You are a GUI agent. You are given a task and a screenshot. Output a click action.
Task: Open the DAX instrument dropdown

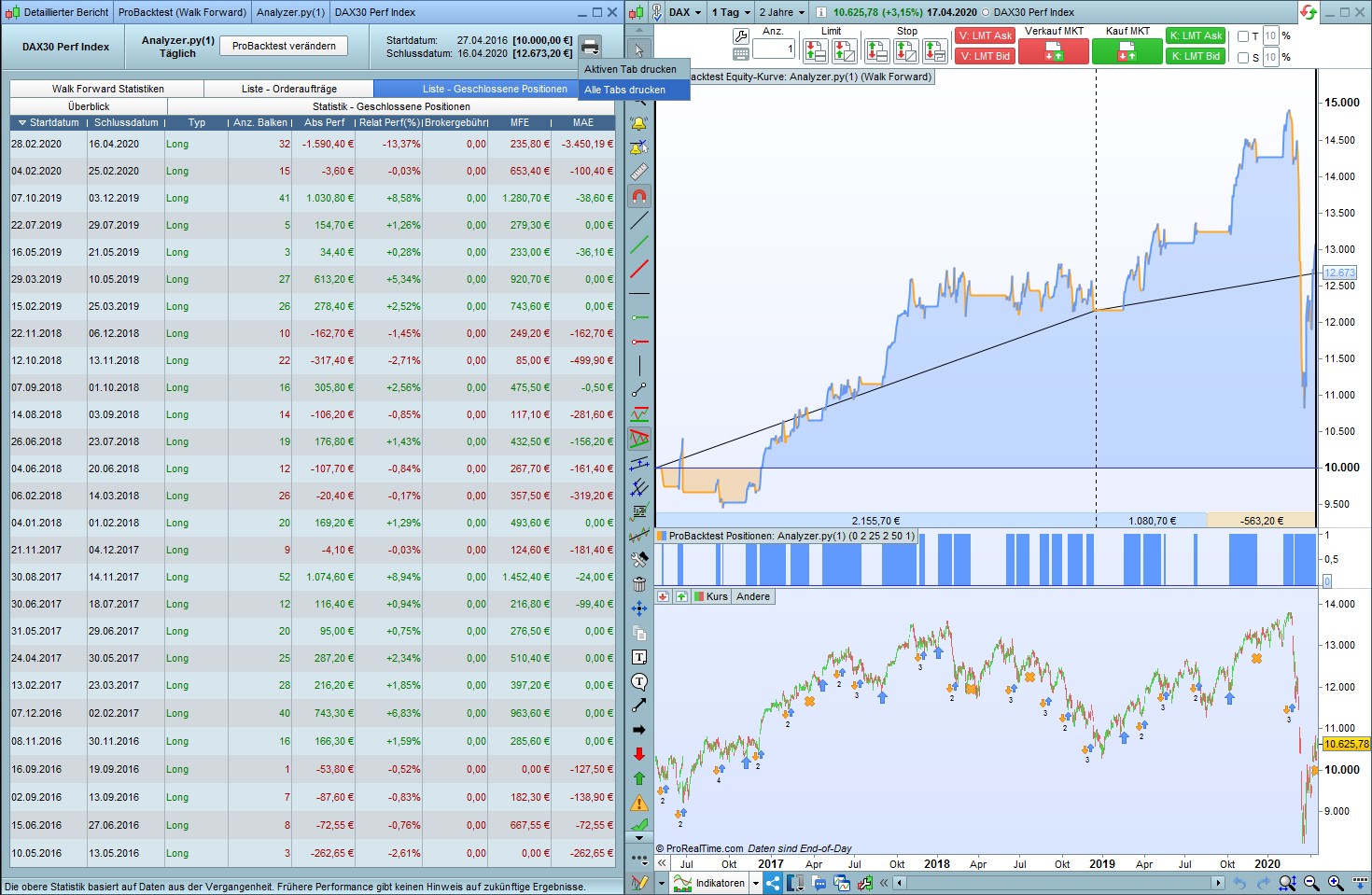click(685, 12)
